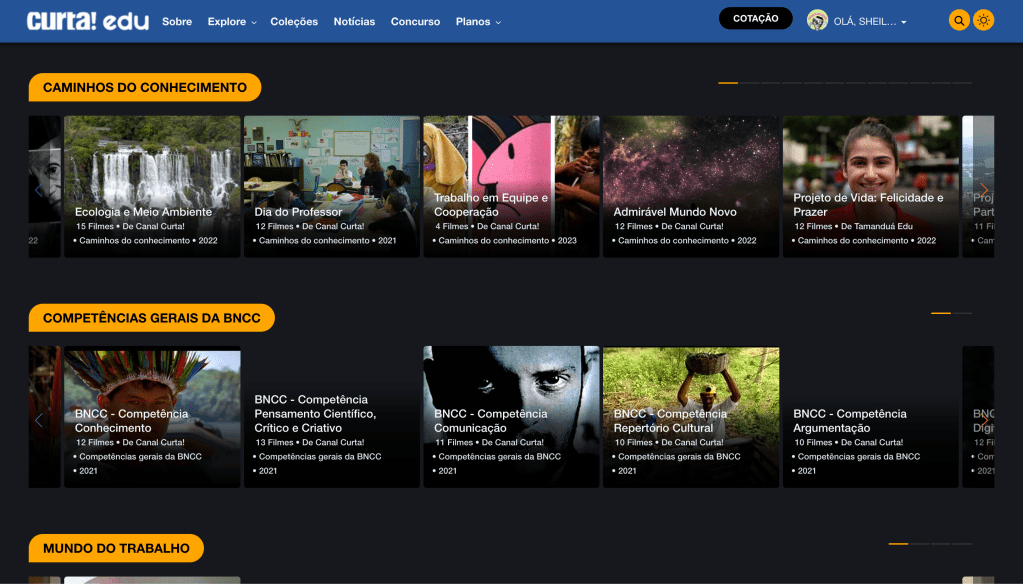The height and width of the screenshot is (584, 1023).
Task: Click the Curta! Edu logo
Action: (88, 21)
